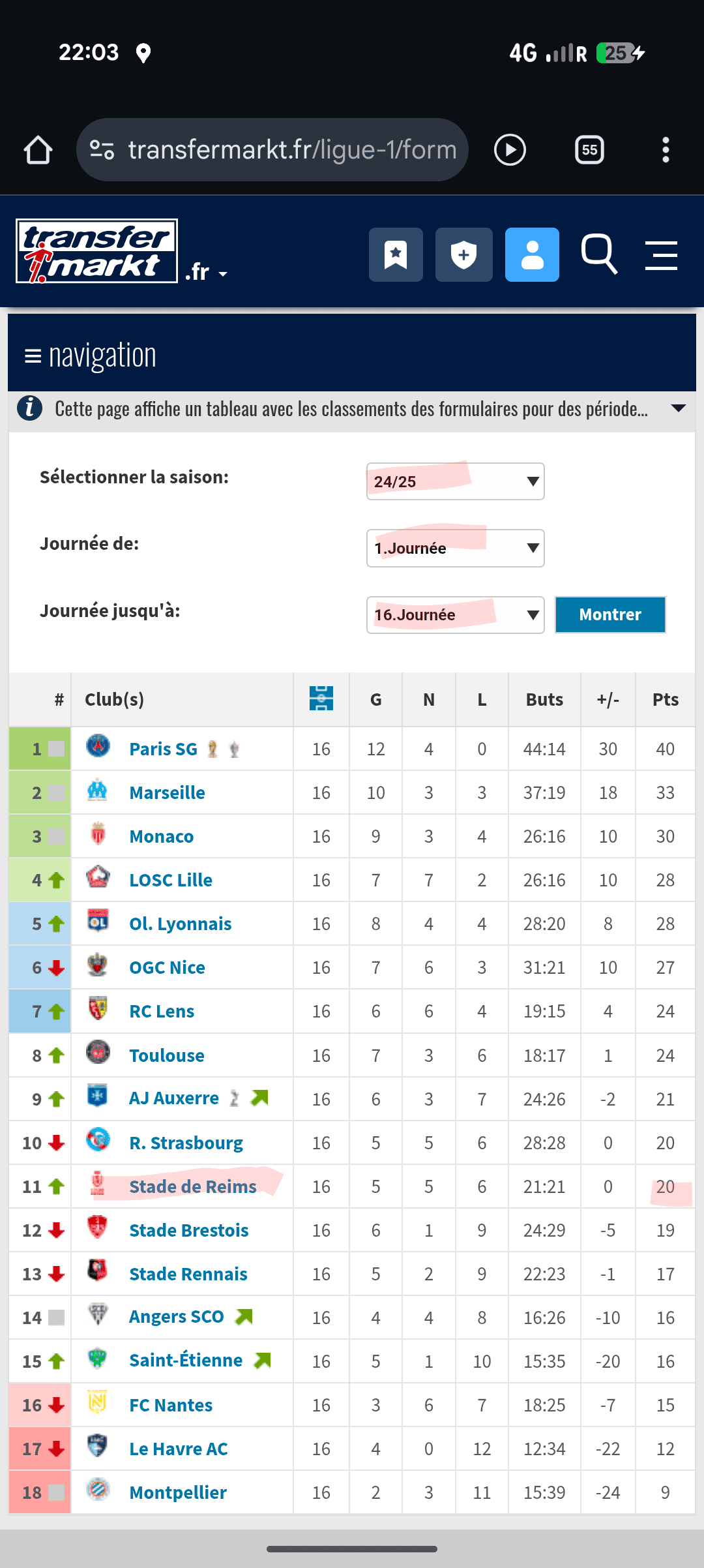The height and width of the screenshot is (1568, 704).
Task: Click the Pts column header
Action: click(x=665, y=700)
